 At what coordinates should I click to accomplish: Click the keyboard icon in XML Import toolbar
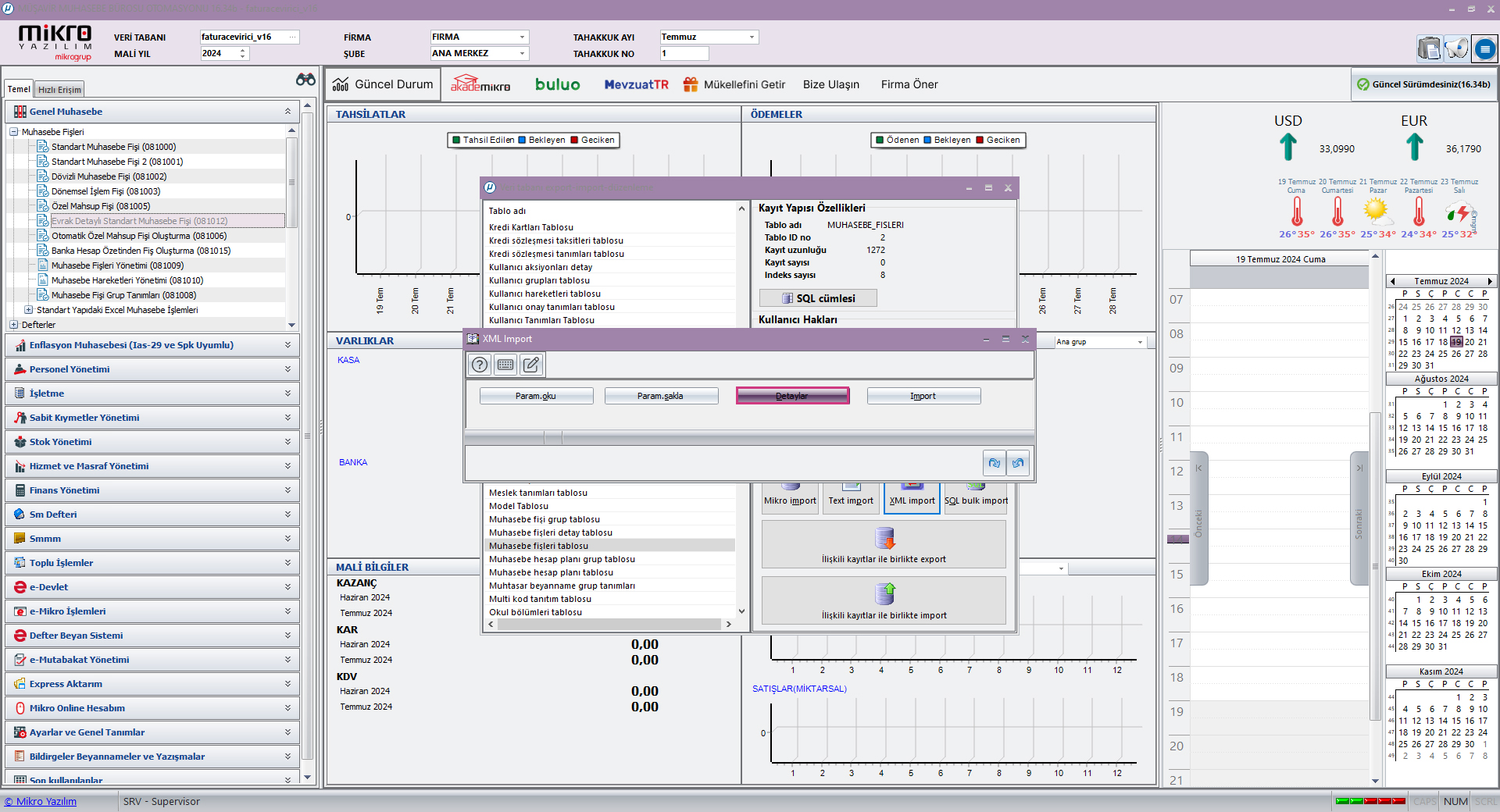tap(505, 365)
